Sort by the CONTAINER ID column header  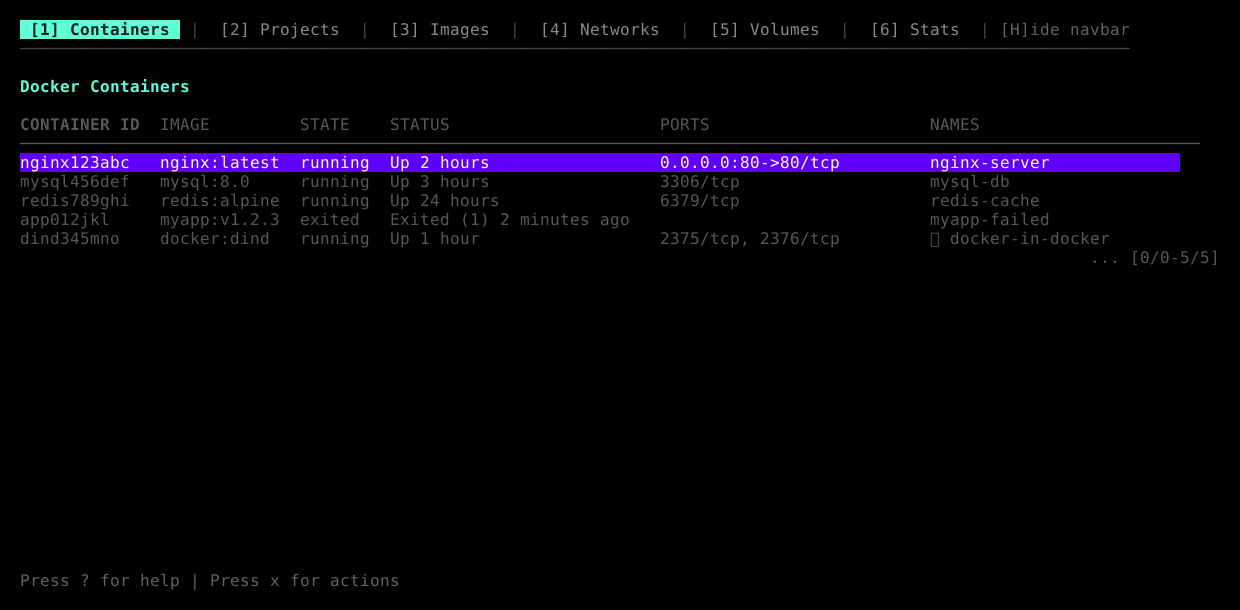point(79,124)
